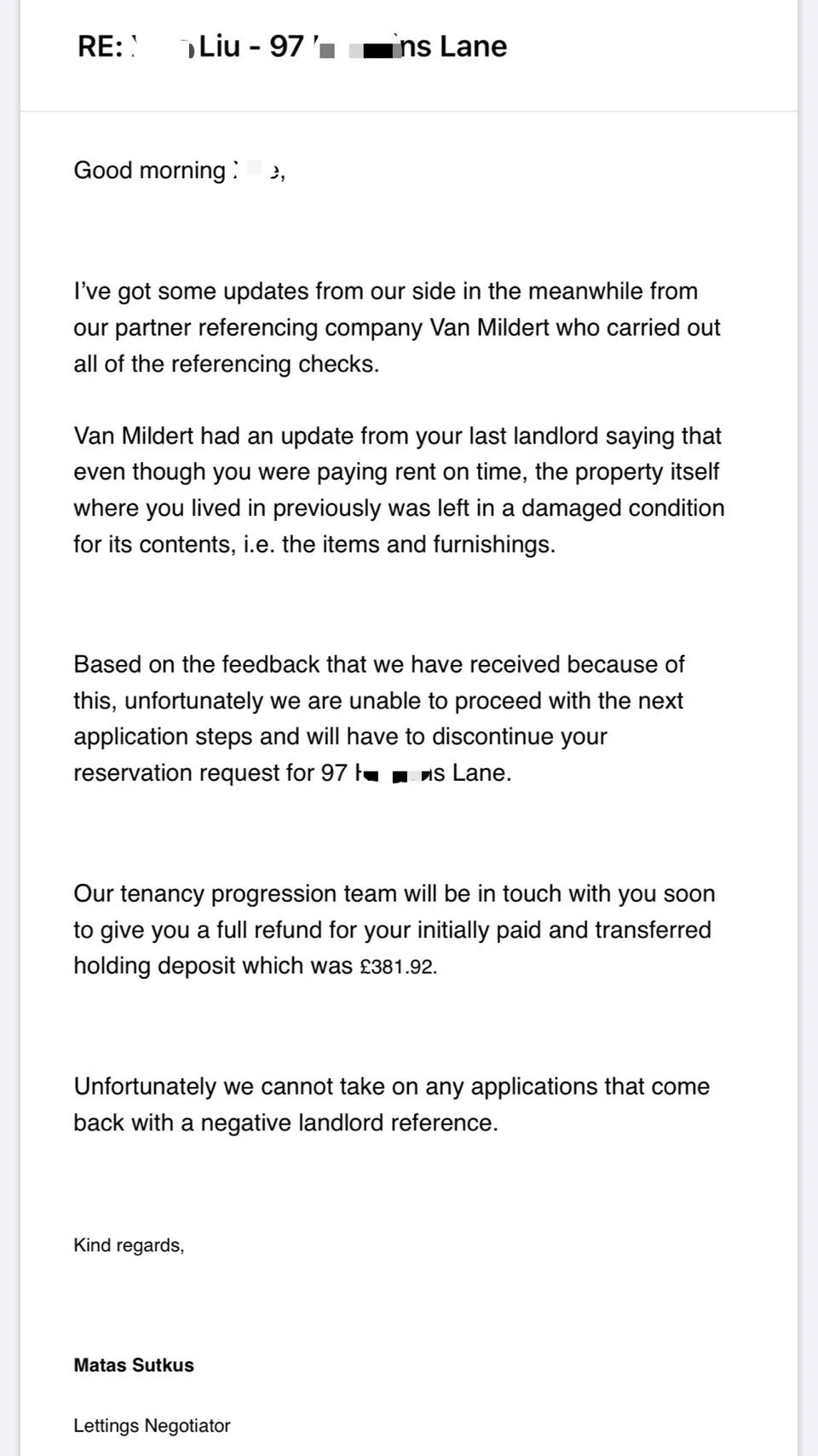Screen dimensions: 818x1456
Task: Click the sender name 'Matas Sutkus'
Action: click(x=134, y=1366)
